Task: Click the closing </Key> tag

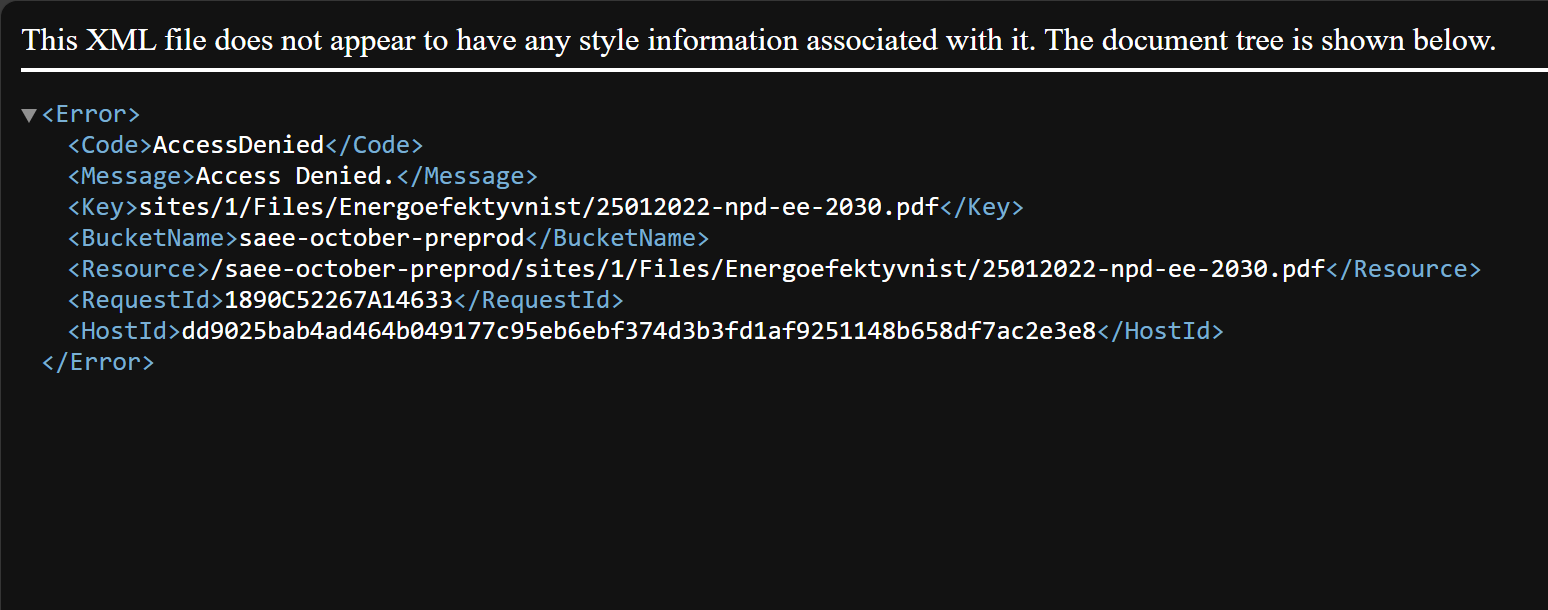Action: 981,207
